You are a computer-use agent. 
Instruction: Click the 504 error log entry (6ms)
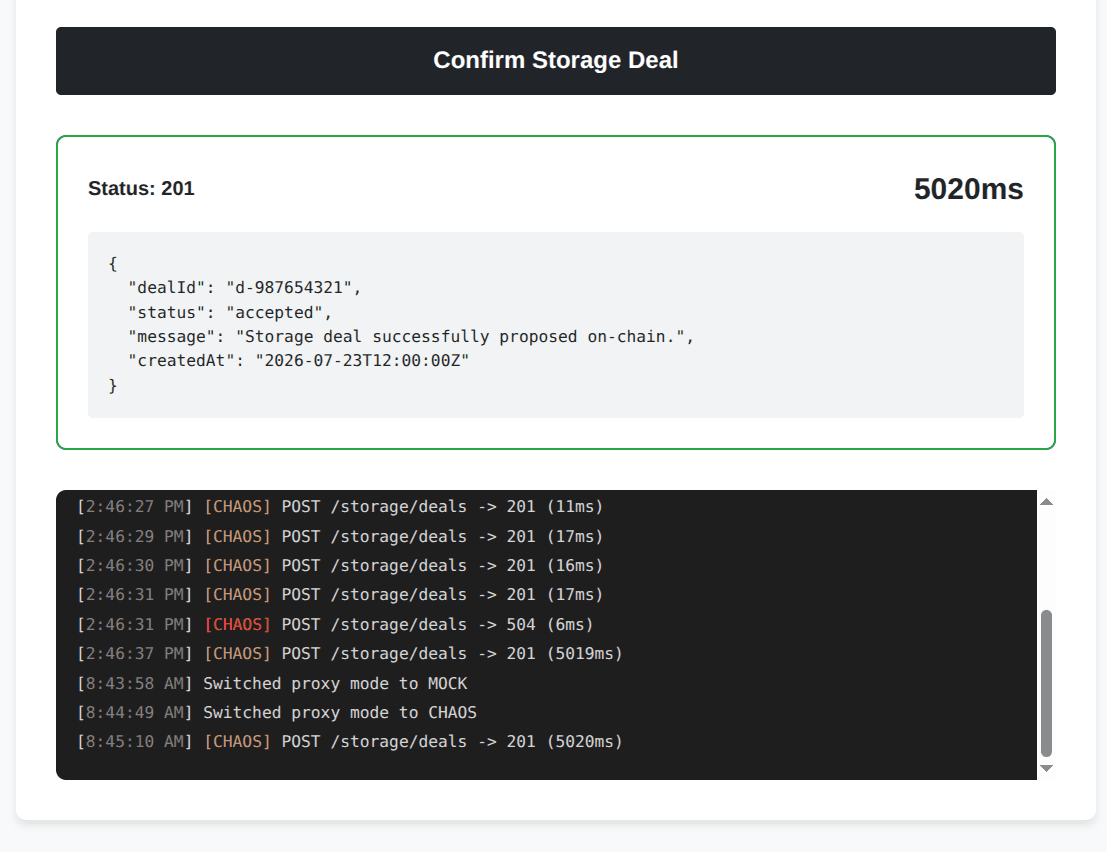[335, 625]
